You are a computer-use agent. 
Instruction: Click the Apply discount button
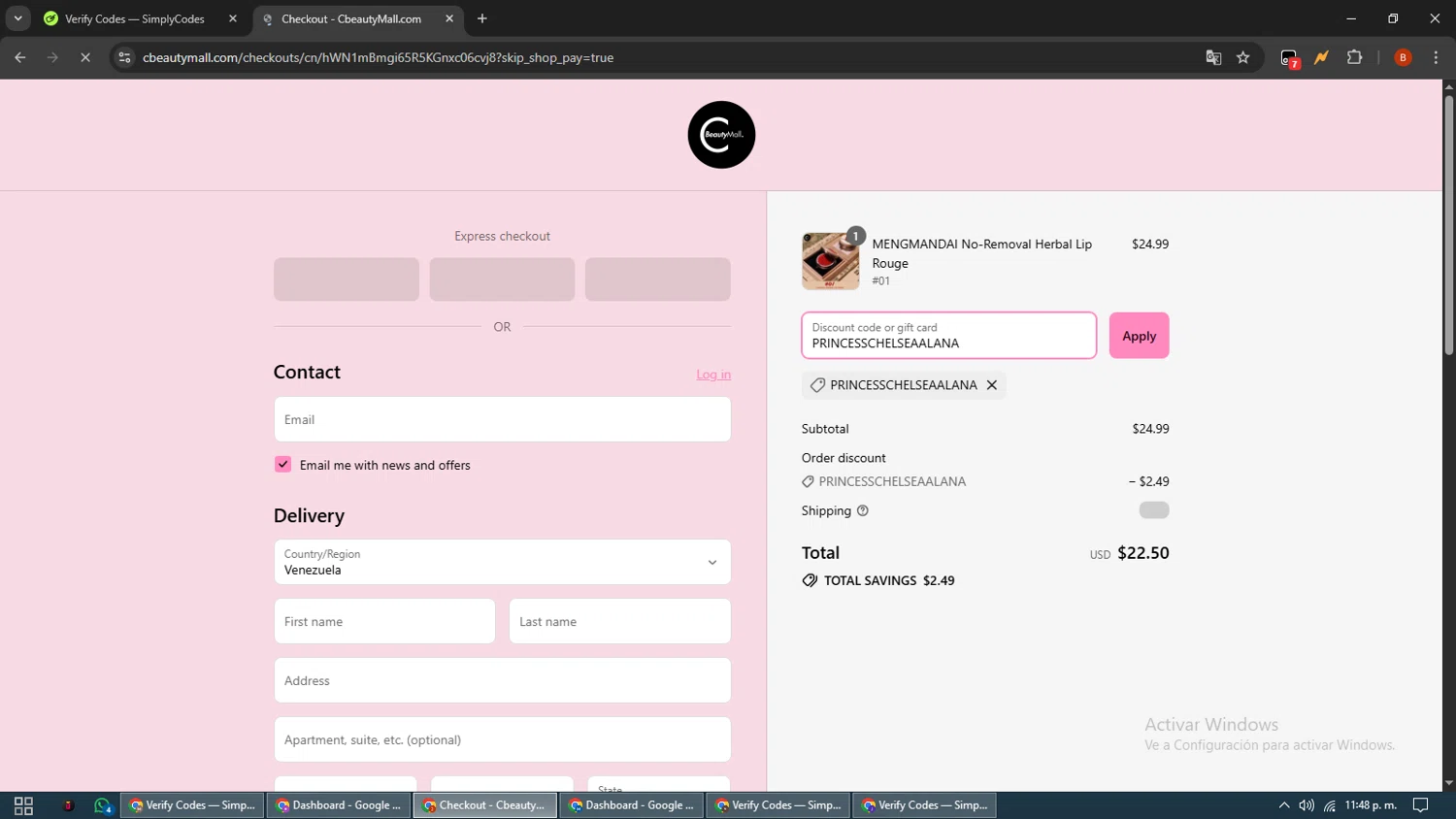(1139, 336)
